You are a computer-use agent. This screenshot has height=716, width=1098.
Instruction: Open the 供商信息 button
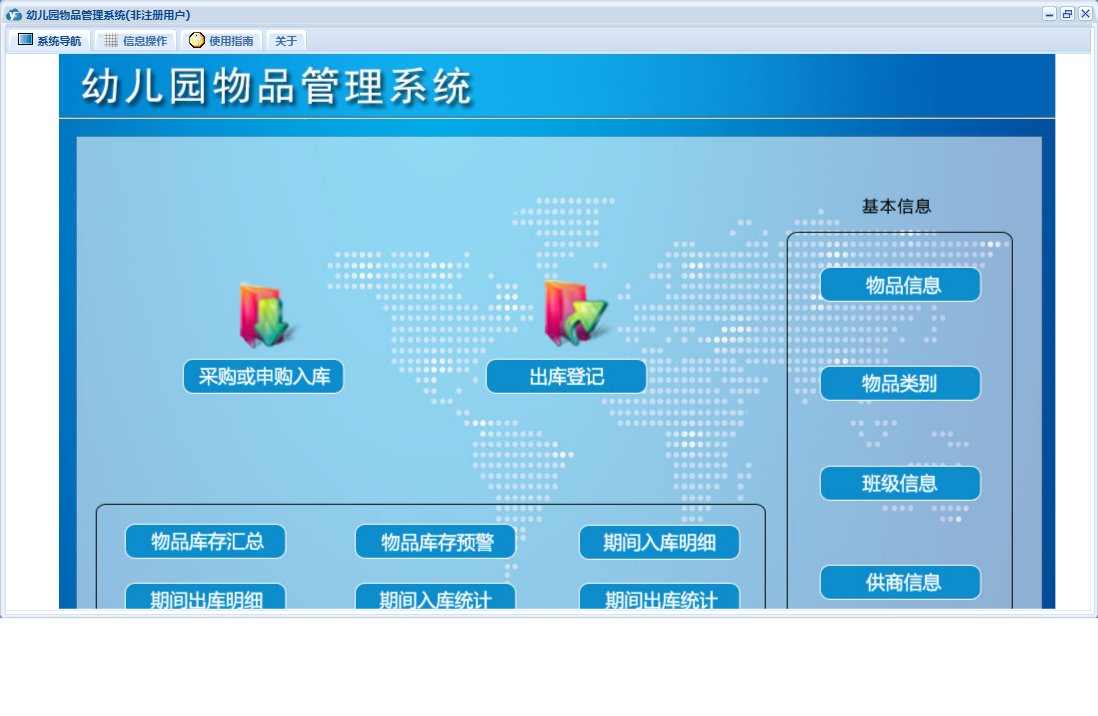(901, 582)
